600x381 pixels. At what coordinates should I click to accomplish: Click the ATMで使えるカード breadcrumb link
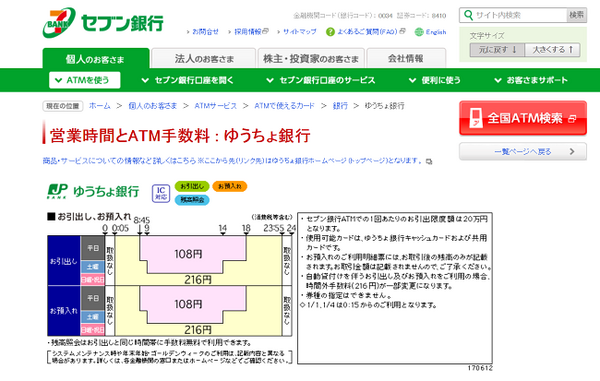point(284,106)
